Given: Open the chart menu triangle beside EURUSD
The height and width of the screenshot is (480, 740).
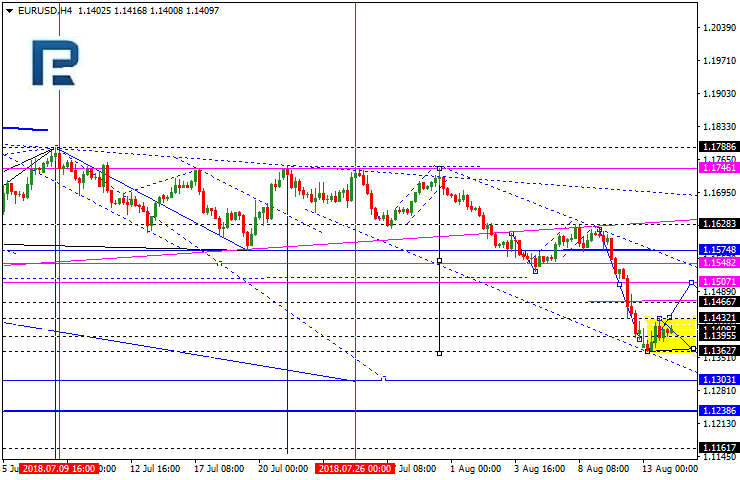Looking at the screenshot, I should [x=9, y=11].
